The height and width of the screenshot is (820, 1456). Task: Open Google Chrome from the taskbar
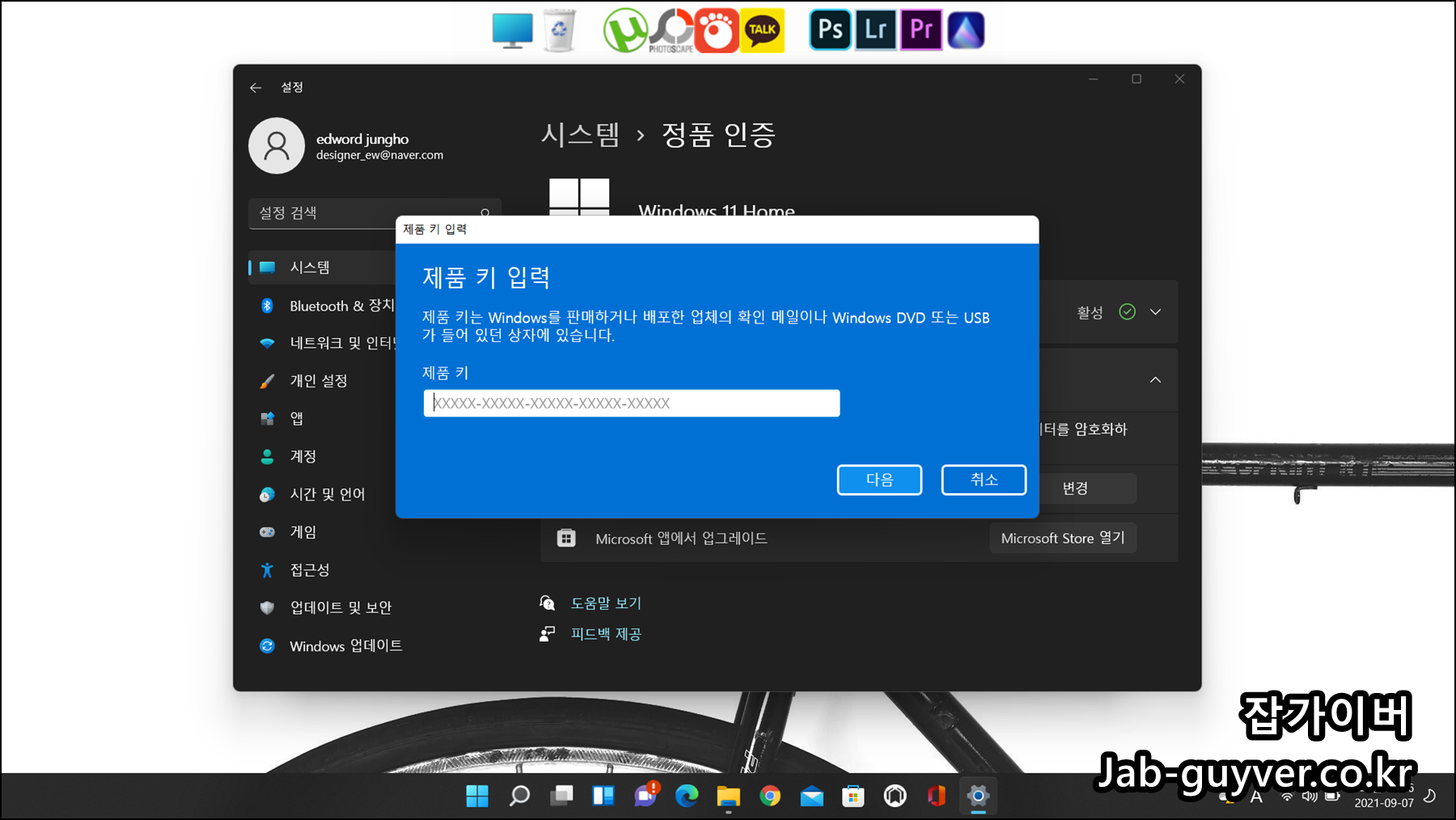pyautogui.click(x=769, y=796)
